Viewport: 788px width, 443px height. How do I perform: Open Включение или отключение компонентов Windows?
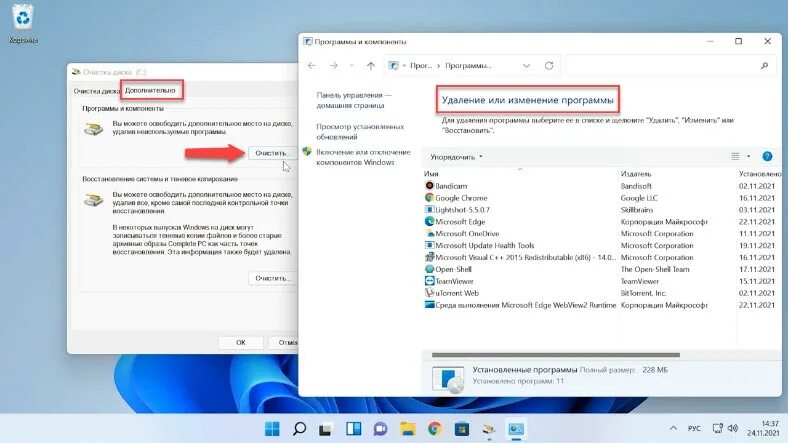(363, 157)
